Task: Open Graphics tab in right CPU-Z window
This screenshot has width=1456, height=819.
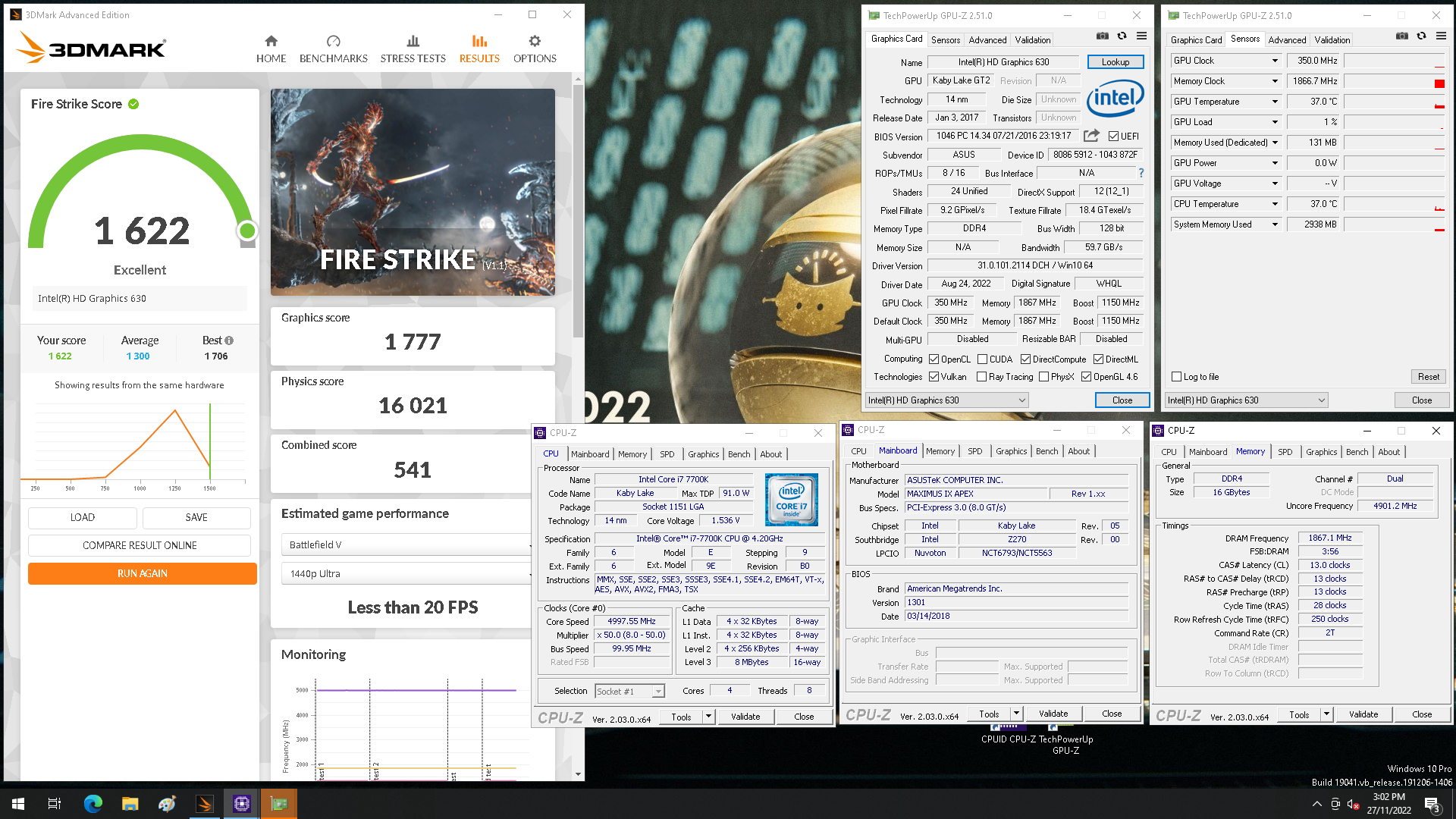Action: 1321,452
